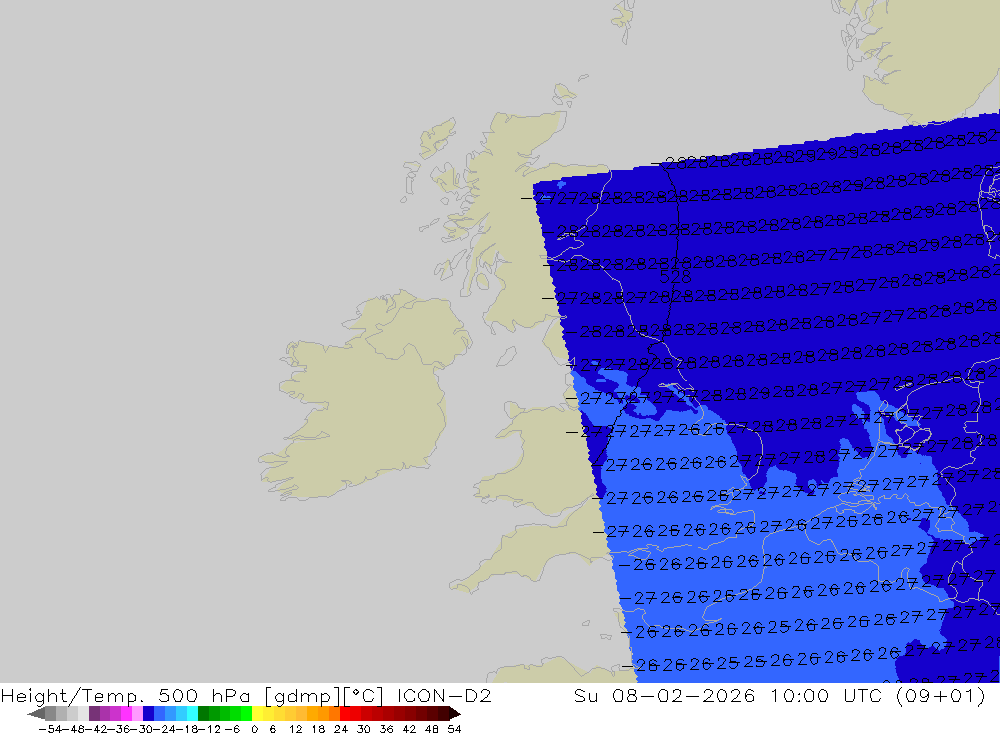Select the 'ICON-D2' model name text
This screenshot has width=1000, height=733.
pyautogui.click(x=444, y=695)
